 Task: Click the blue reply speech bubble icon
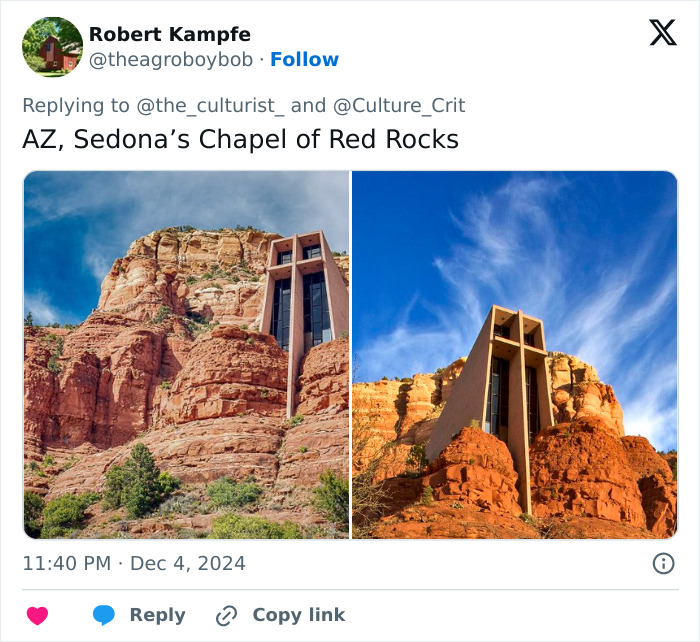click(x=104, y=615)
